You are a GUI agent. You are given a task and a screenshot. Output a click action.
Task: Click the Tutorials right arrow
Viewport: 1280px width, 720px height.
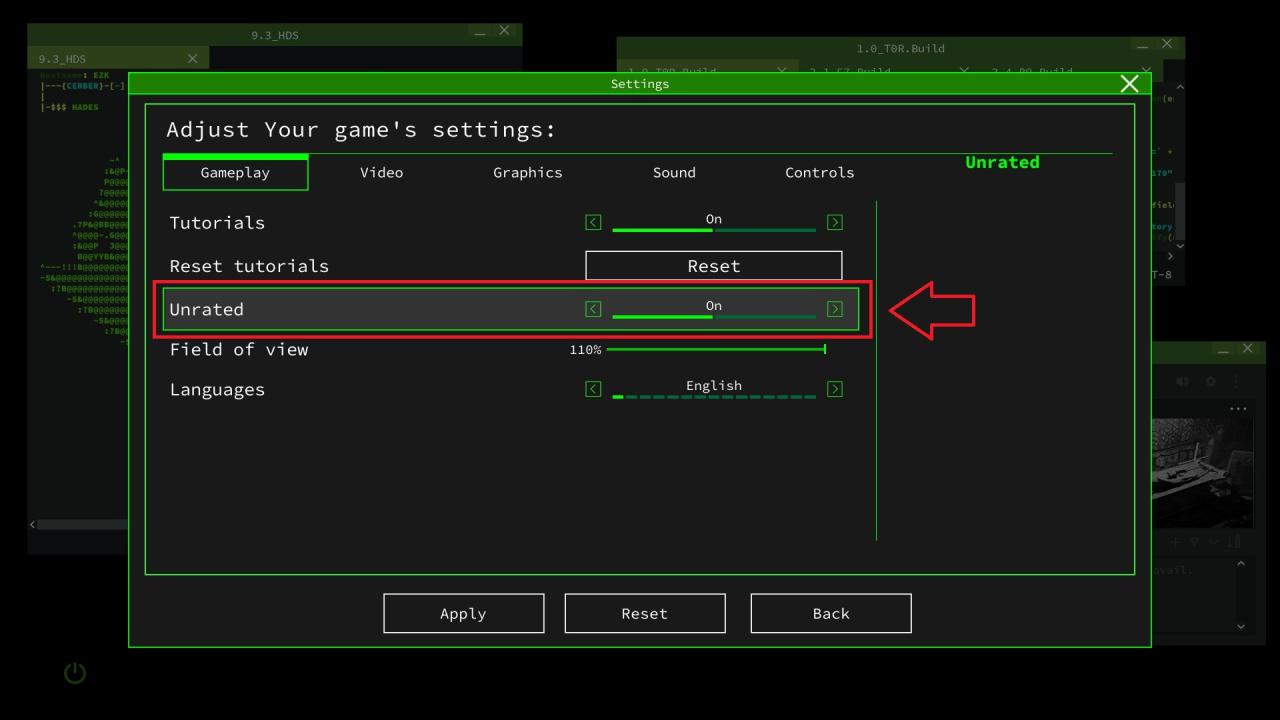click(835, 222)
